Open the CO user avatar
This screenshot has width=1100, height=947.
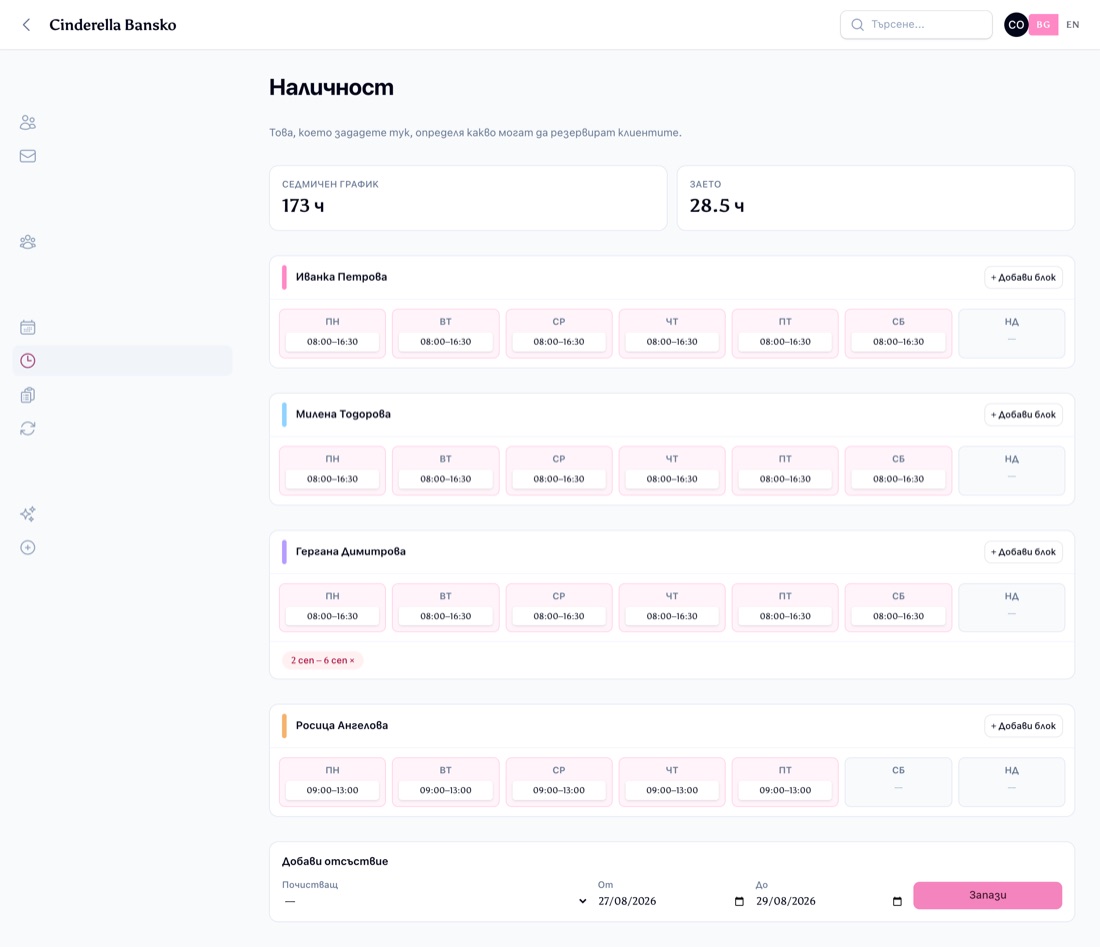point(1016,25)
